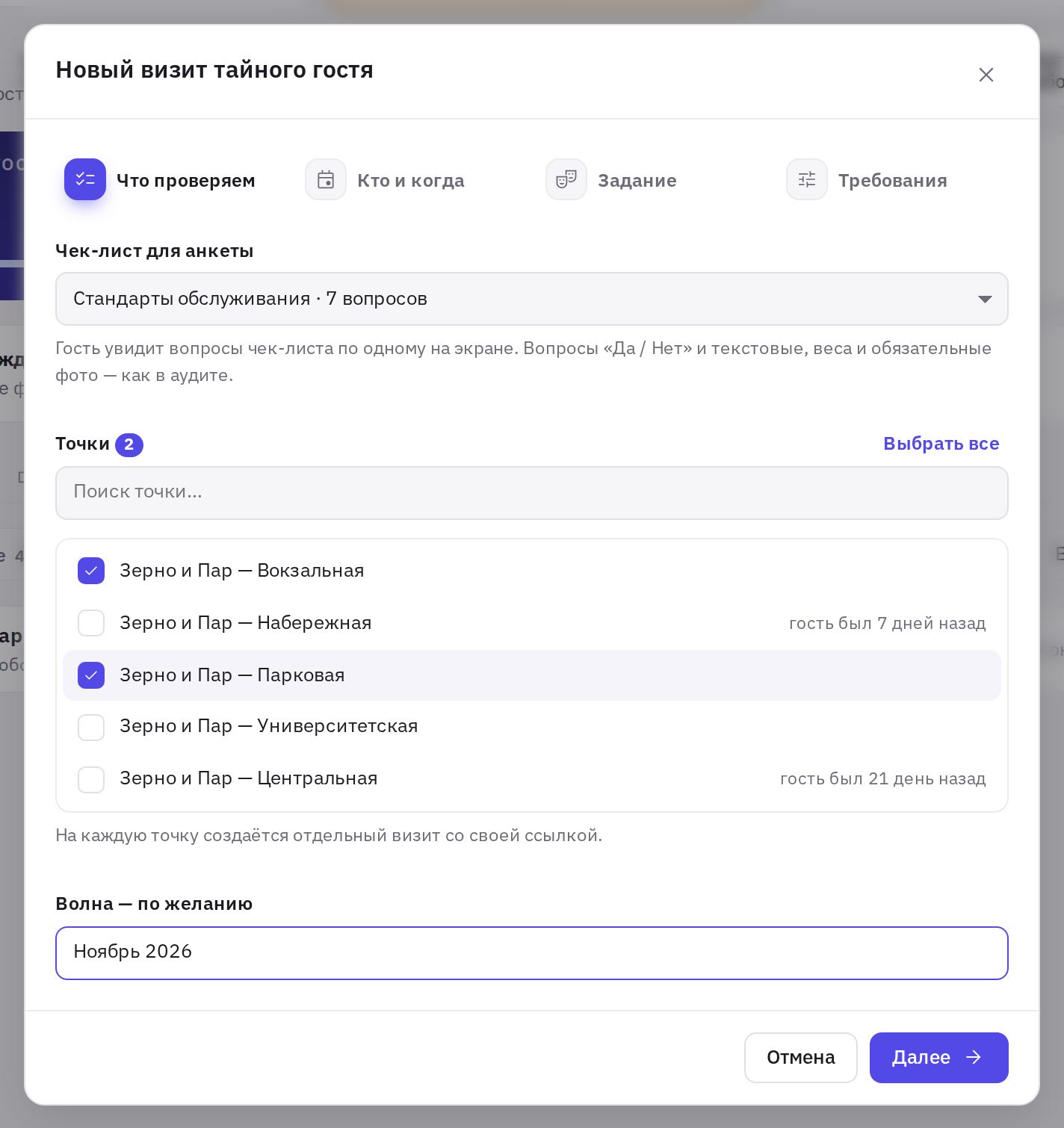Focus the Поиск точки search field
This screenshot has height=1128, width=1064.
[532, 493]
